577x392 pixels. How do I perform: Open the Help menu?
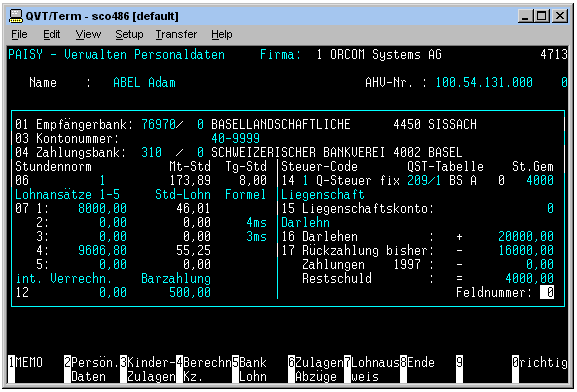[222, 34]
